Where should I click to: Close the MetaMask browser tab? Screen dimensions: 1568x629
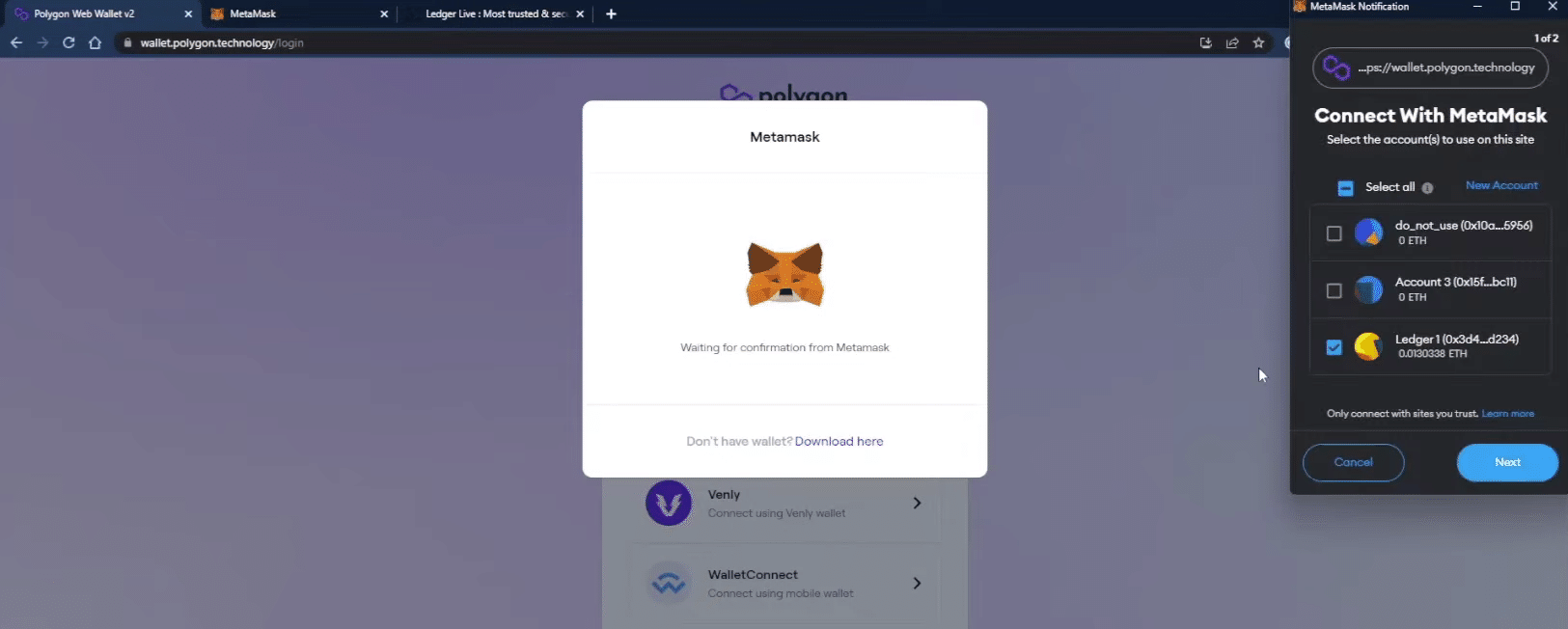(384, 14)
